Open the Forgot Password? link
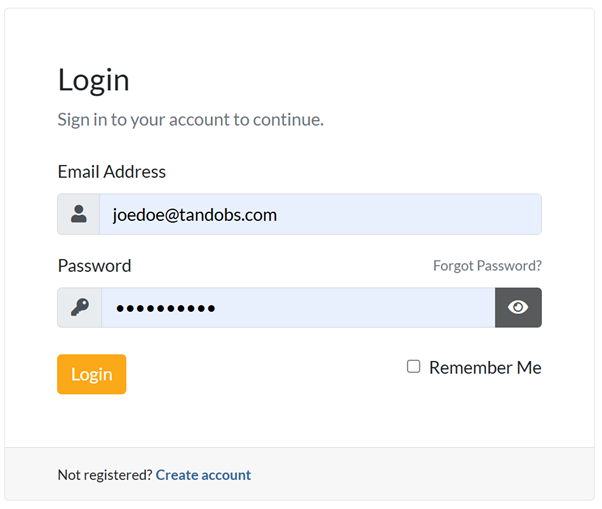Image resolution: width=602 pixels, height=509 pixels. (487, 266)
